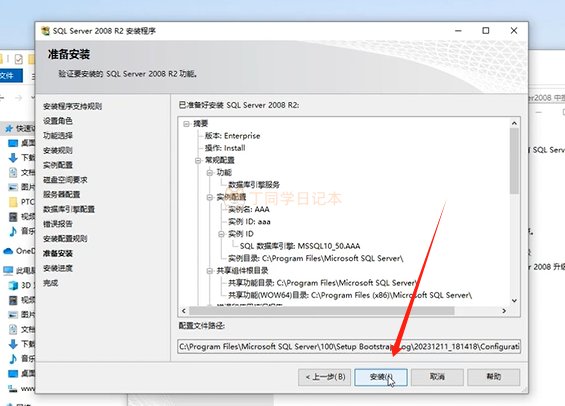Click summary vertical scrollbar down arrow
The width and height of the screenshot is (565, 406).
pos(514,300)
